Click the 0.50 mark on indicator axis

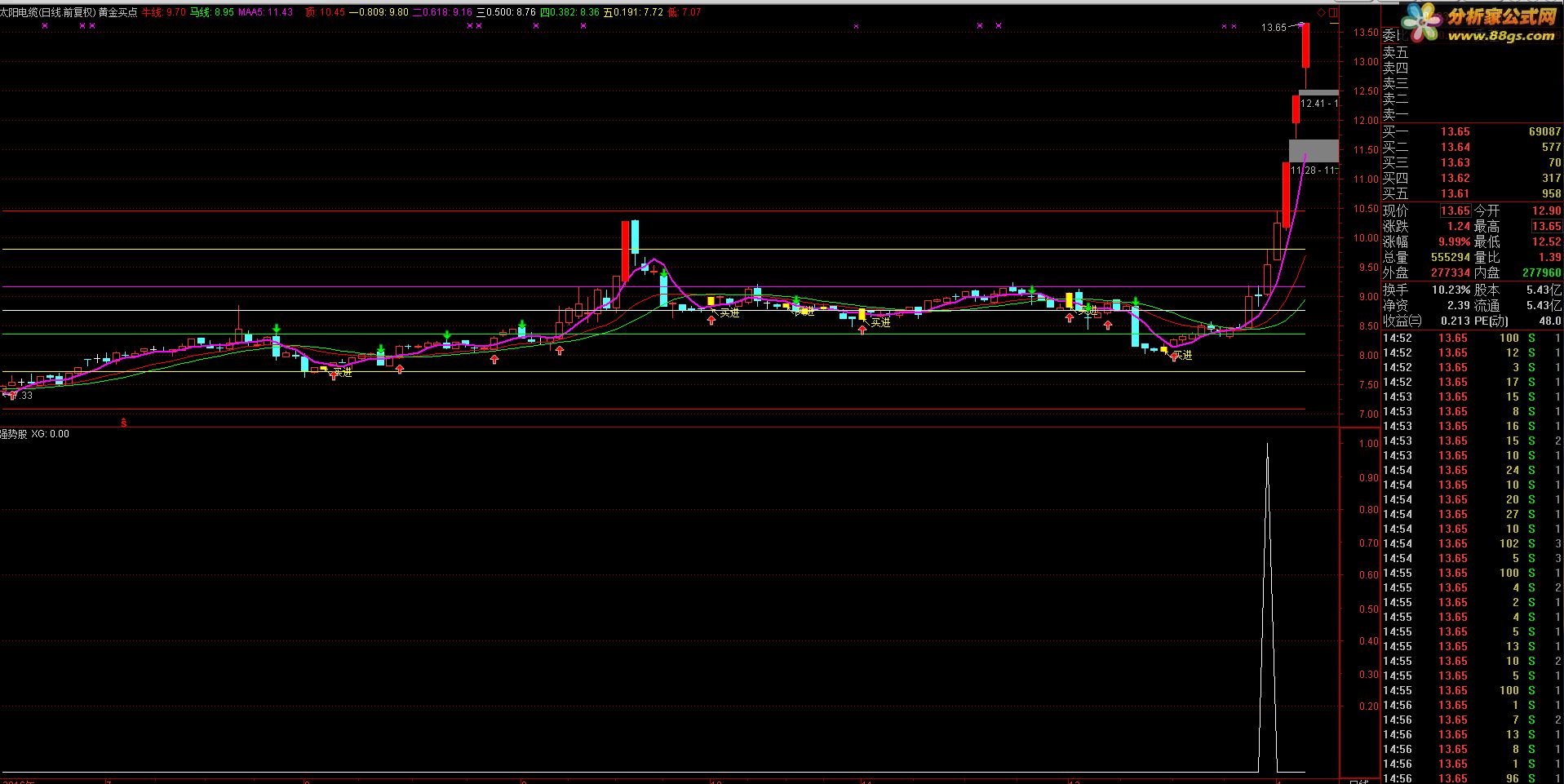tap(1369, 609)
